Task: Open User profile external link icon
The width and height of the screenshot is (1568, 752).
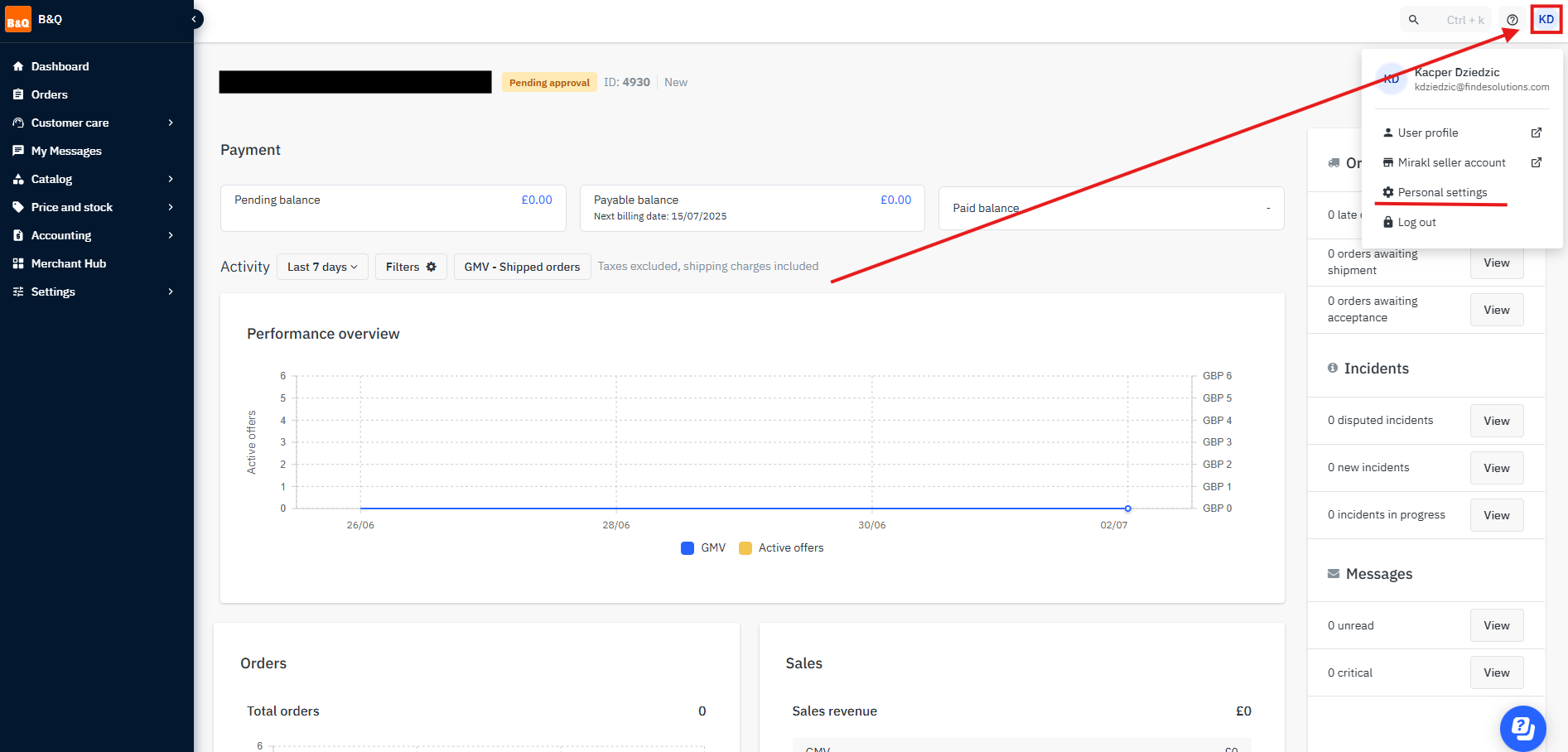Action: 1536,133
